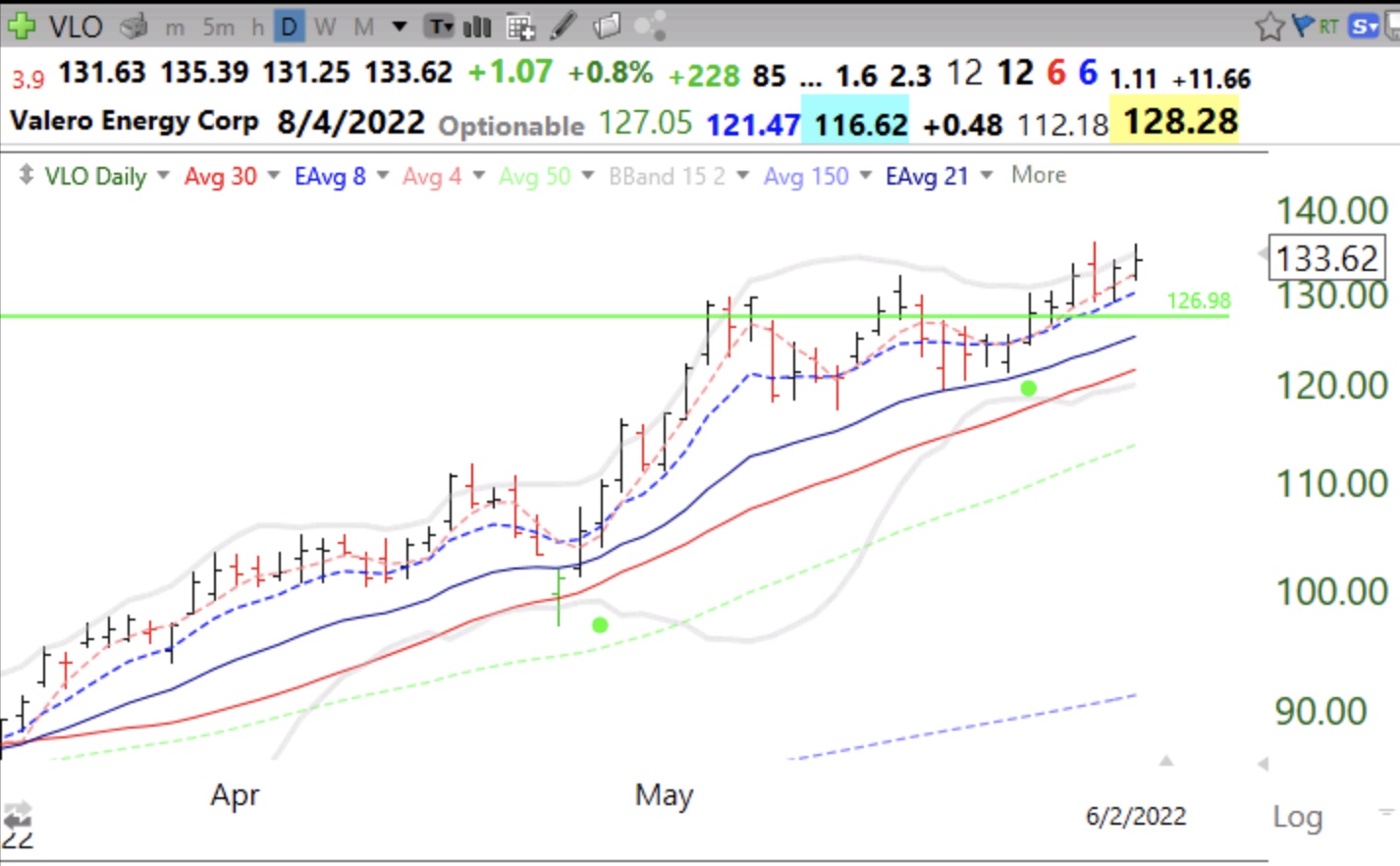1400x866 pixels.
Task: Open the news icon beside the VLO ticker
Action: coord(135,27)
